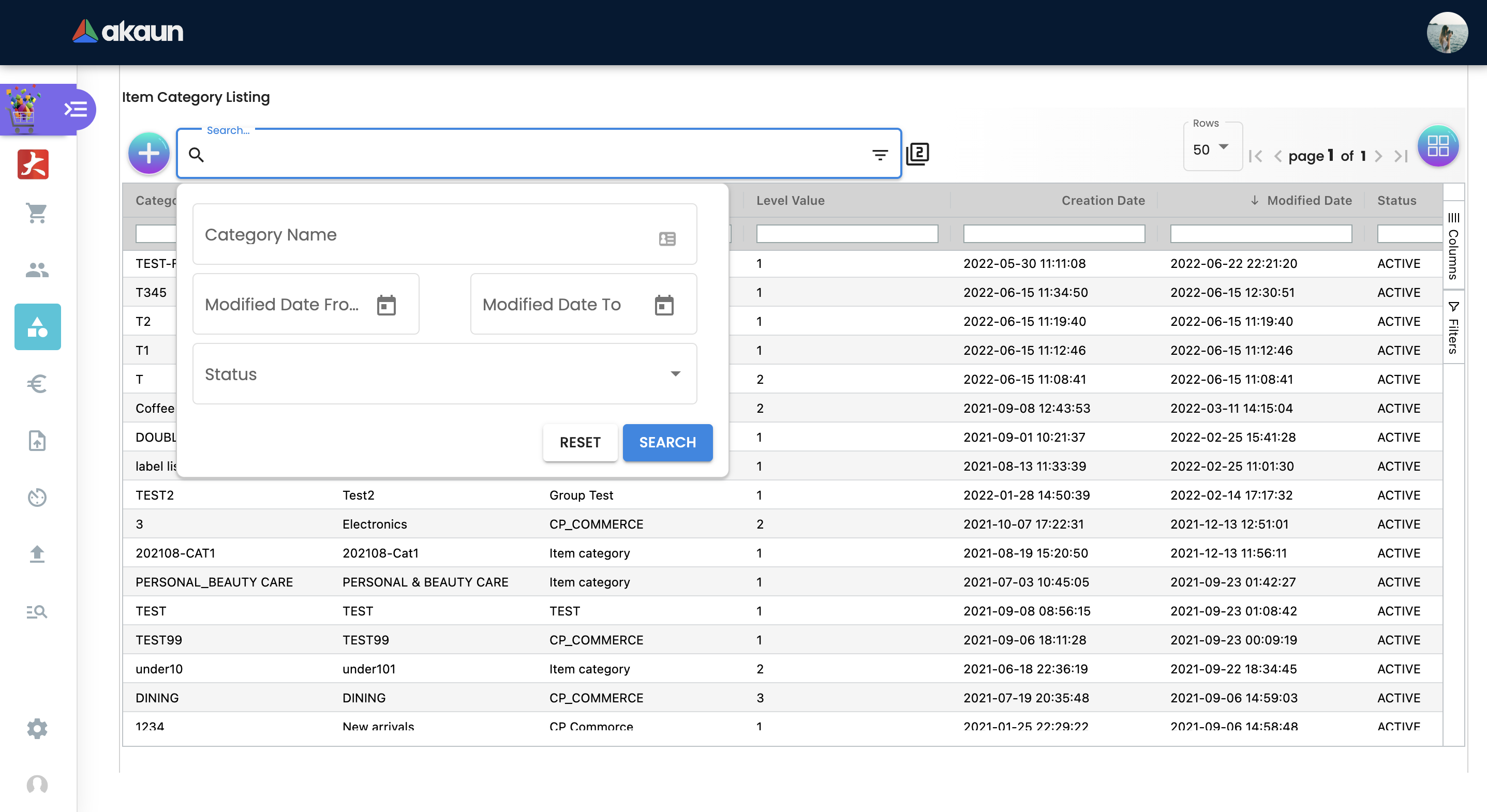Open the people/users sidebar icon
The image size is (1487, 812).
pos(37,269)
